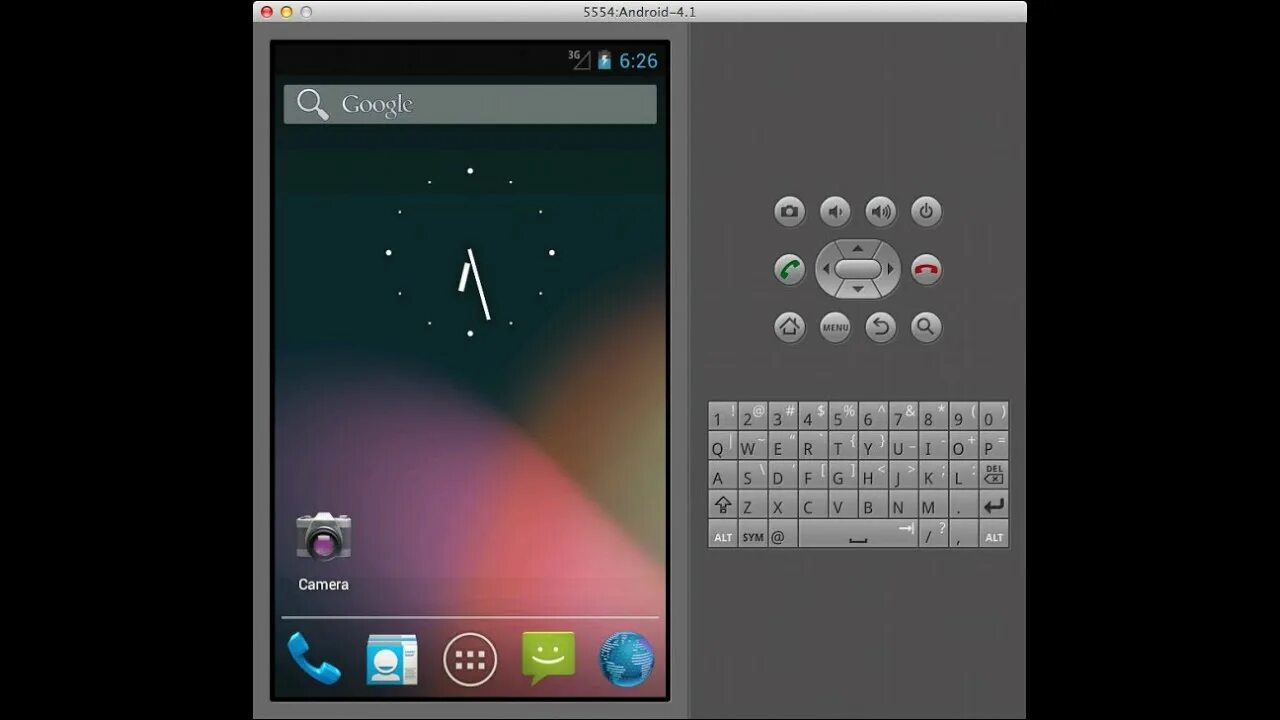
Task: Open the Phone dialer in the dock
Action: 313,659
